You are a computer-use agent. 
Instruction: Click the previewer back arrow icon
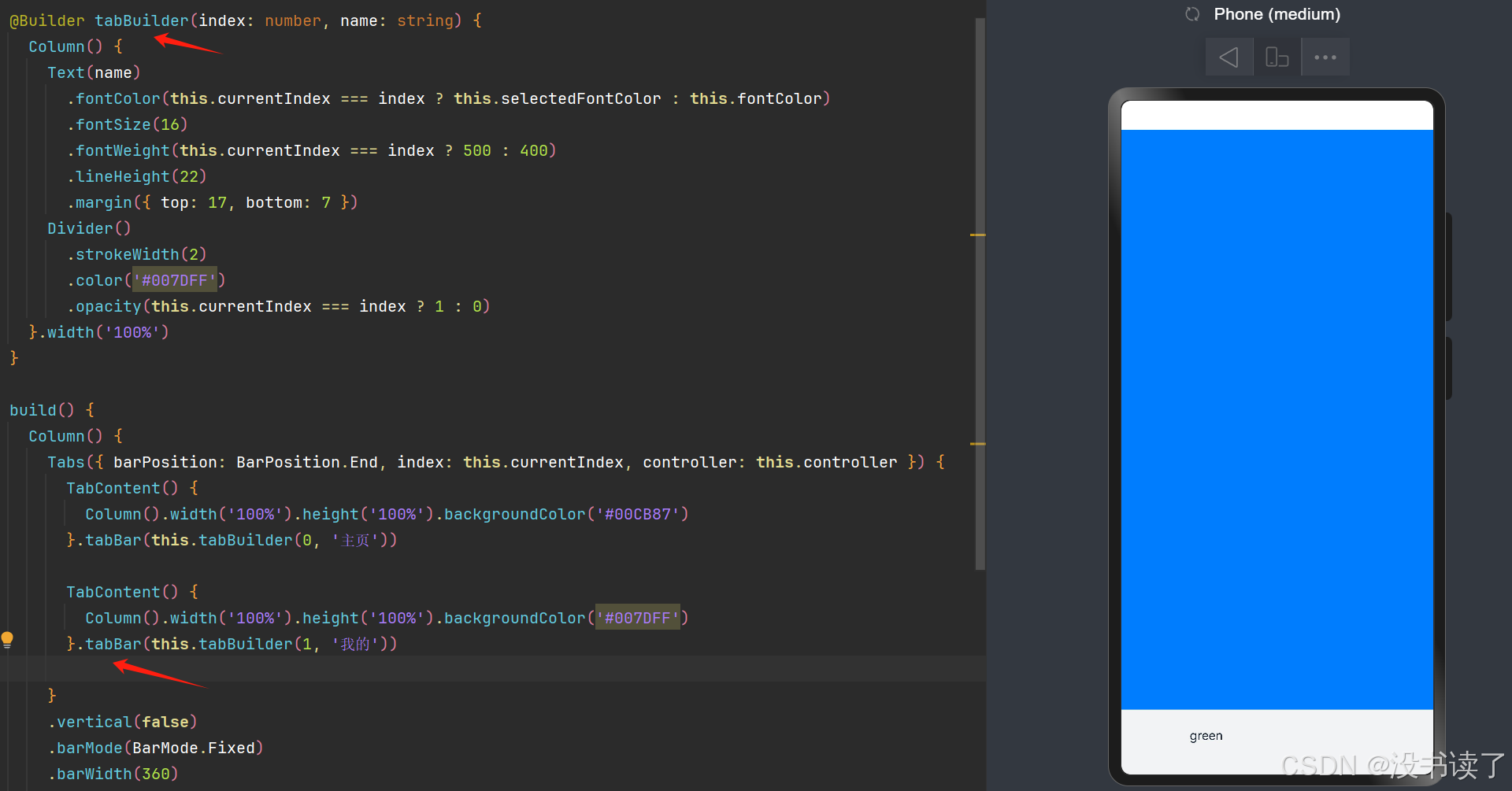coord(1228,57)
